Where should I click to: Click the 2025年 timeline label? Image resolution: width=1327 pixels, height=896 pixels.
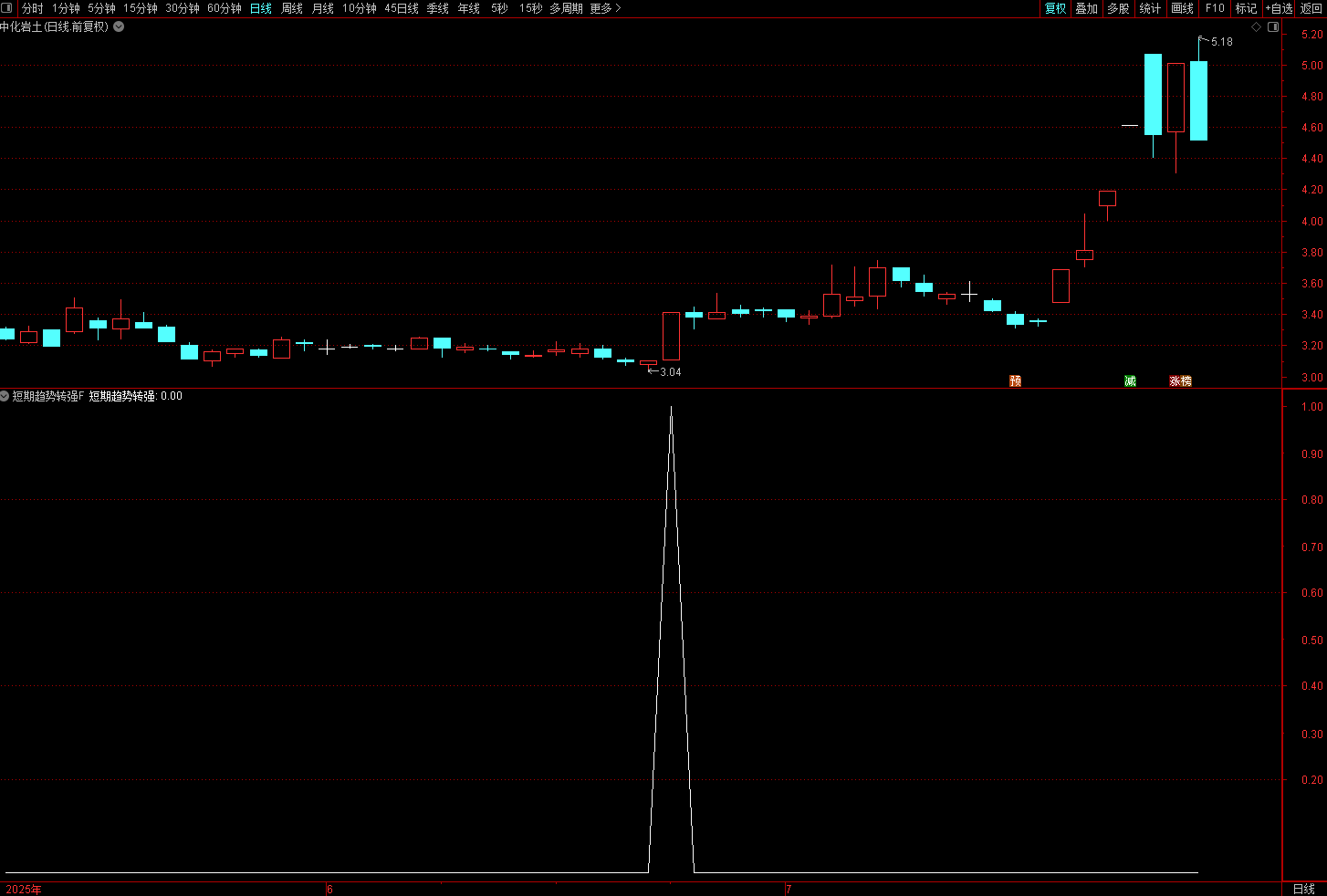click(x=24, y=889)
